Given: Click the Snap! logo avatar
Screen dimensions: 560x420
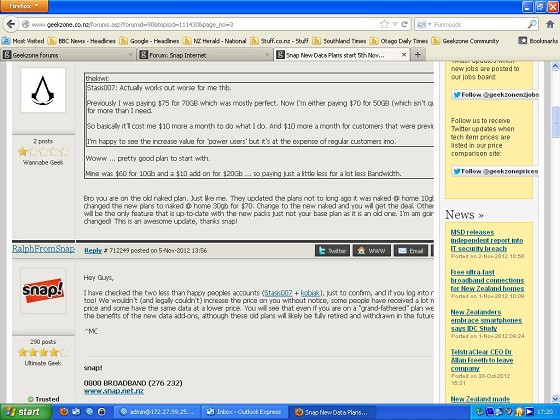Looking at the screenshot, I should click(x=43, y=291).
